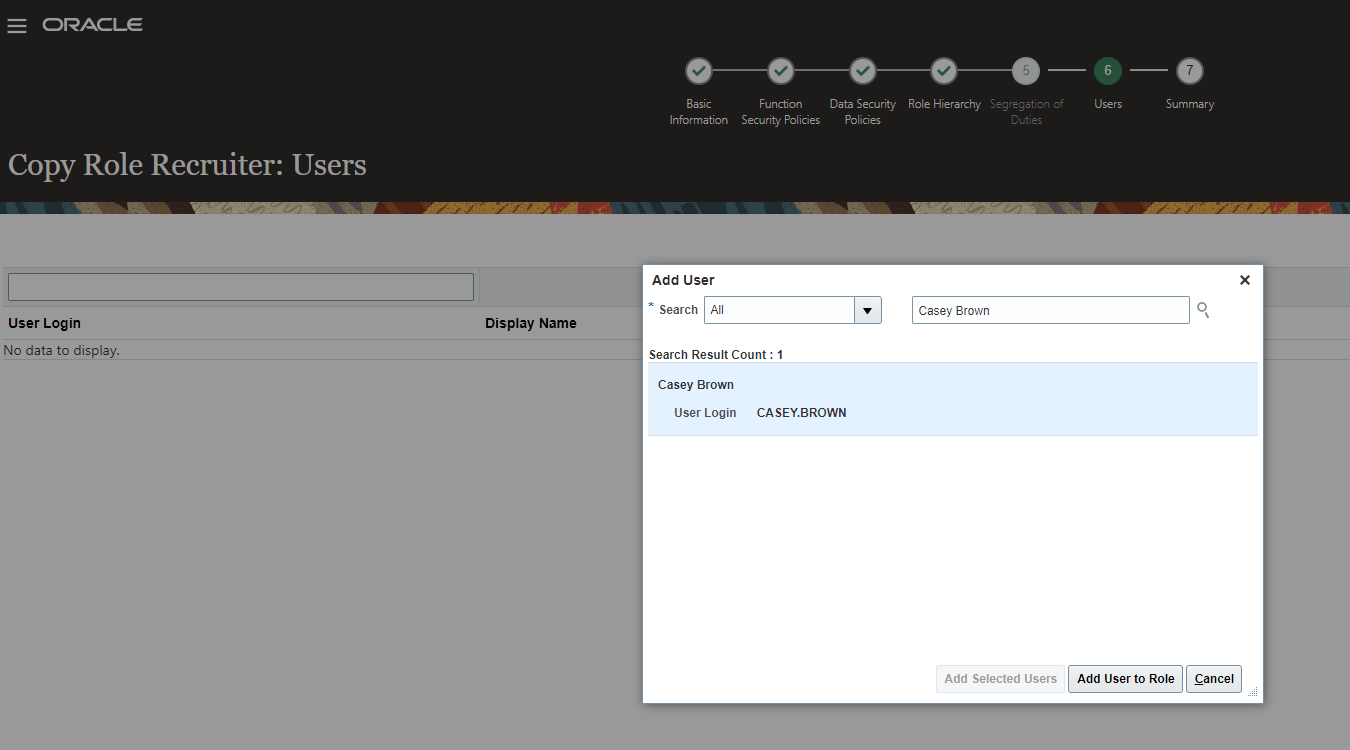Click the Data Security Policies step icon
This screenshot has width=1350, height=750.
click(862, 71)
